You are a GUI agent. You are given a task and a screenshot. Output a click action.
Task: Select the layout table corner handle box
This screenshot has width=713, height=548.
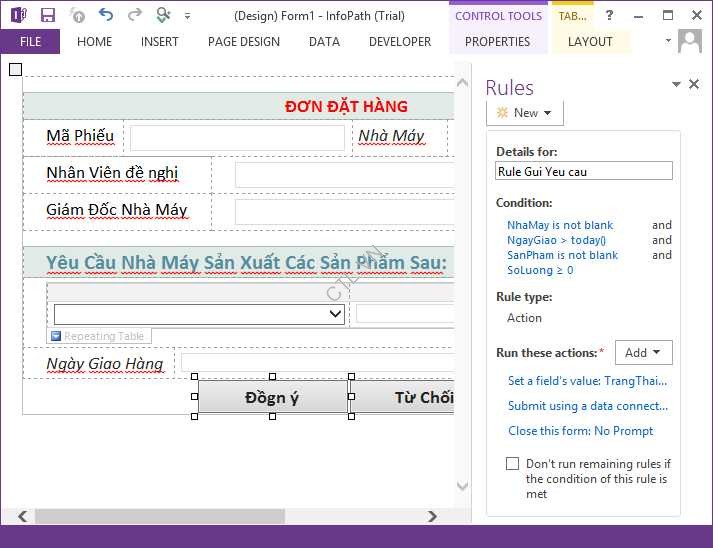pyautogui.click(x=15, y=69)
